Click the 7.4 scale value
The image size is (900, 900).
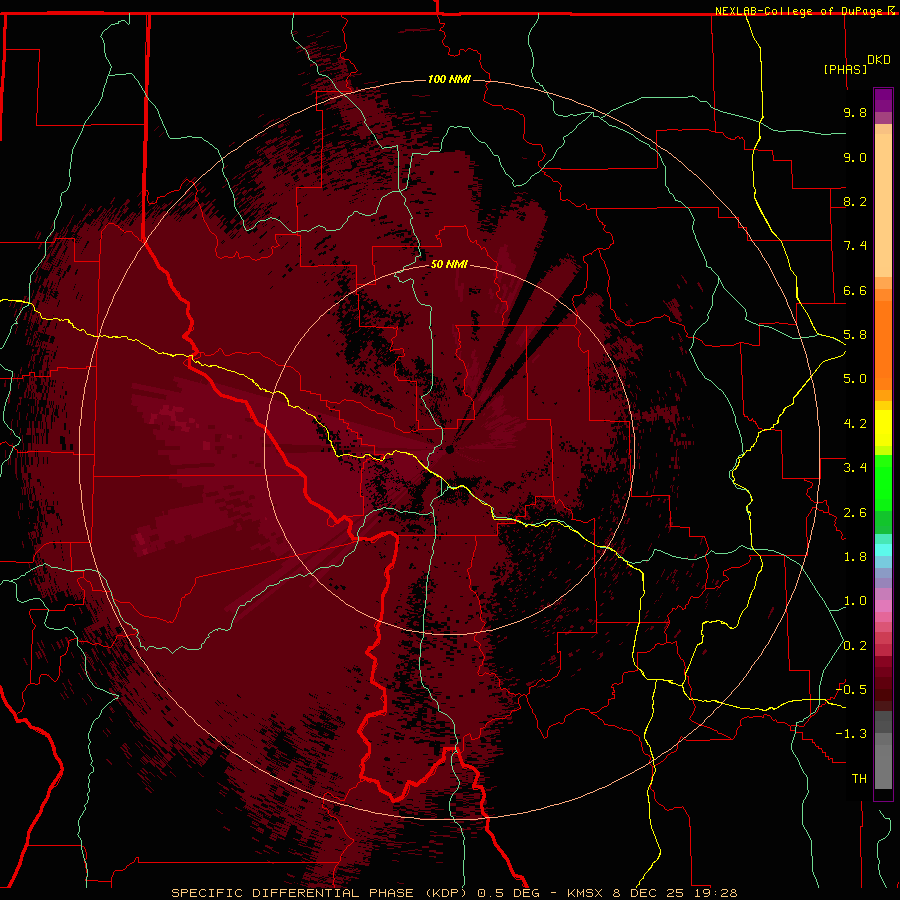click(x=855, y=246)
